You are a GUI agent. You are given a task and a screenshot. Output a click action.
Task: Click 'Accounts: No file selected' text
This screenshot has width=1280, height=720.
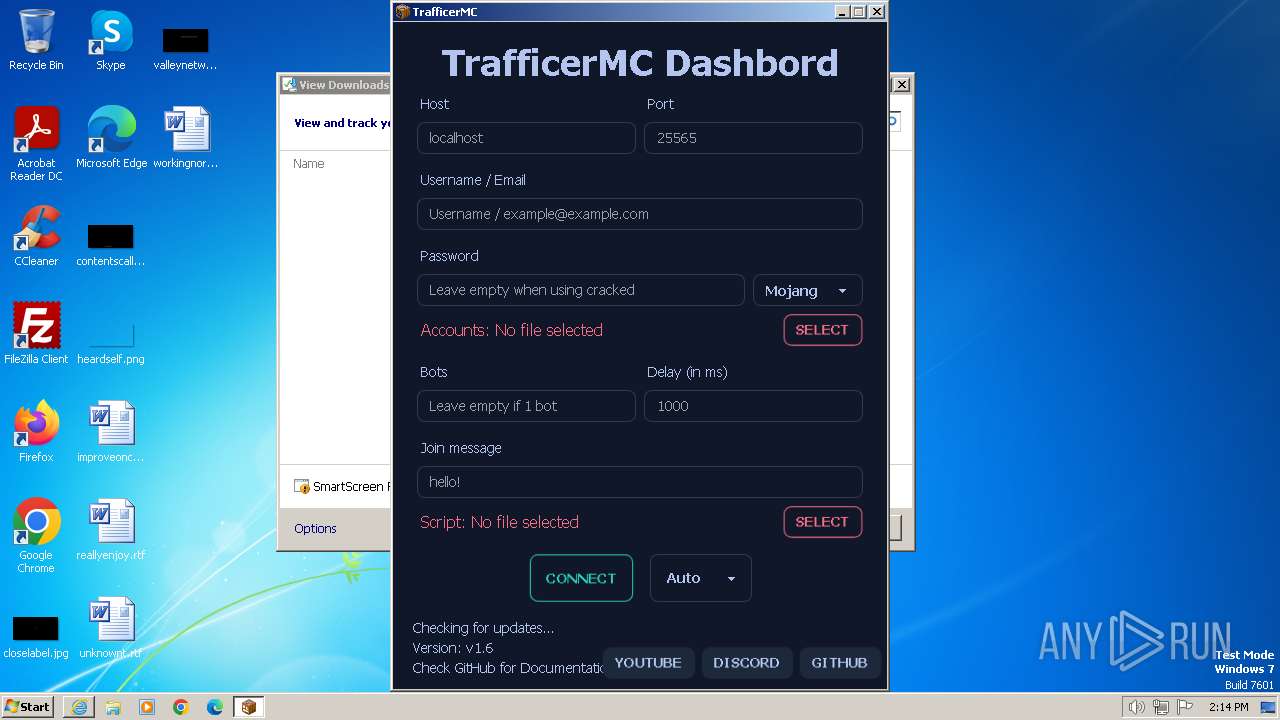tap(511, 330)
